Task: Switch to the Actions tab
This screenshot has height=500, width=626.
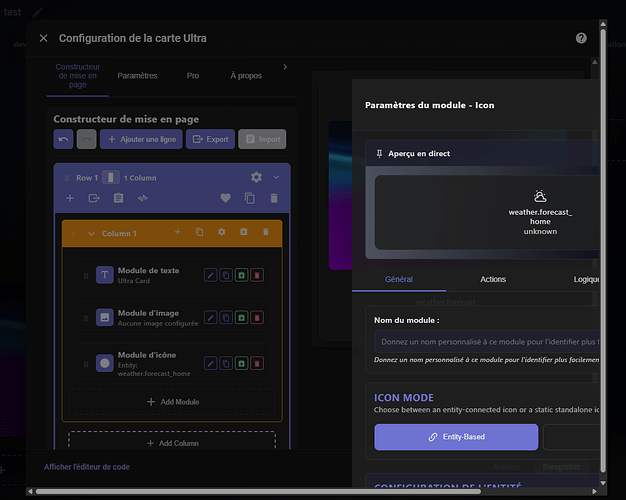Action: [x=493, y=279]
